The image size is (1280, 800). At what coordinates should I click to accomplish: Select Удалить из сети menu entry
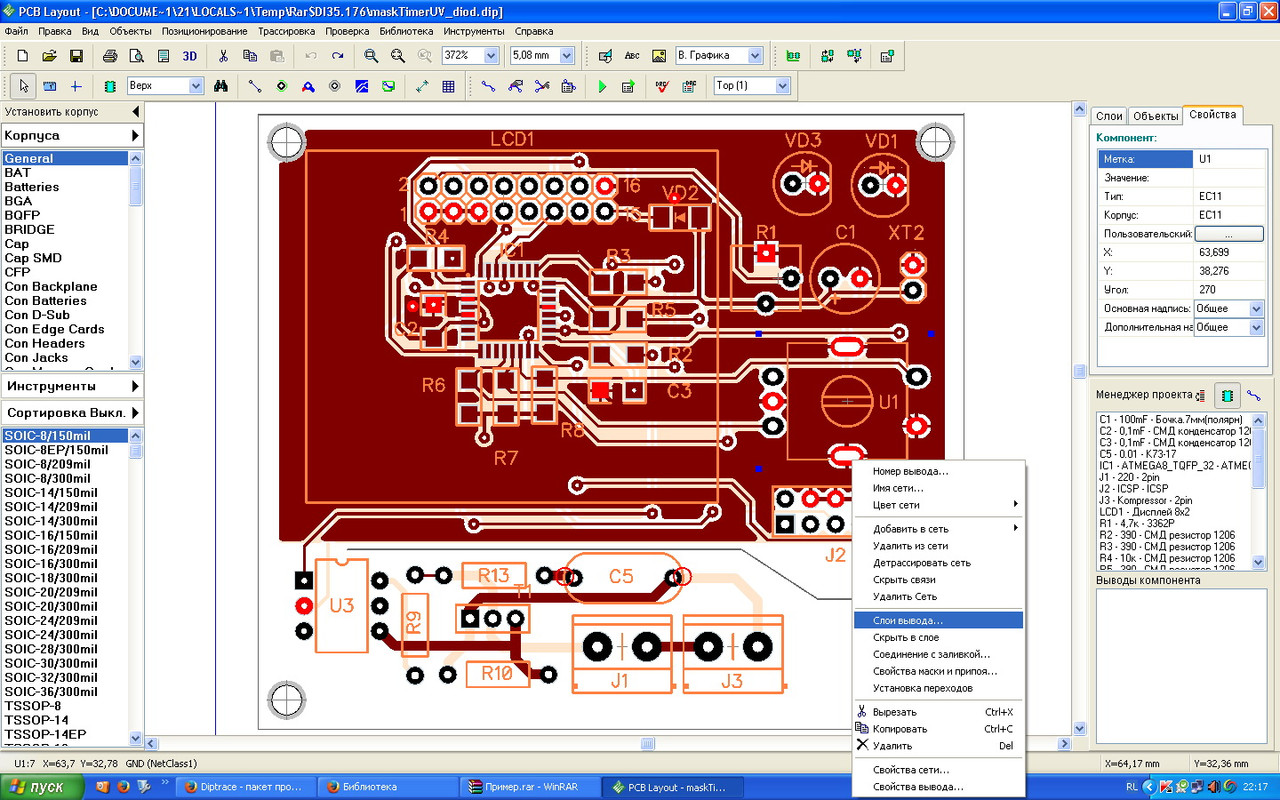[x=939, y=546]
